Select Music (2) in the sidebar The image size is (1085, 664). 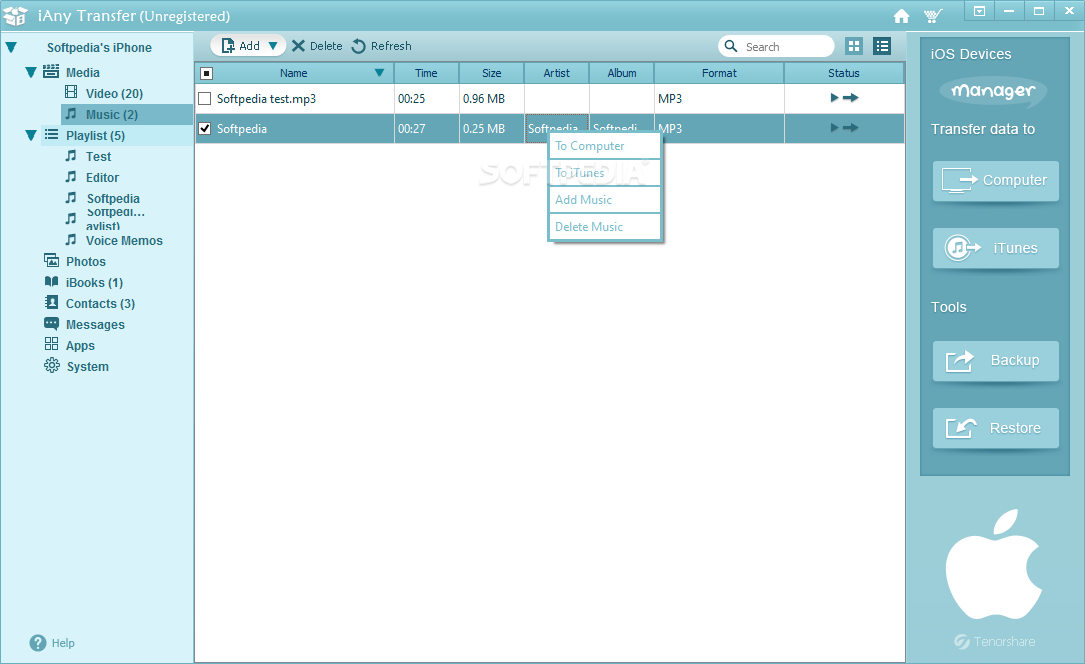[111, 115]
